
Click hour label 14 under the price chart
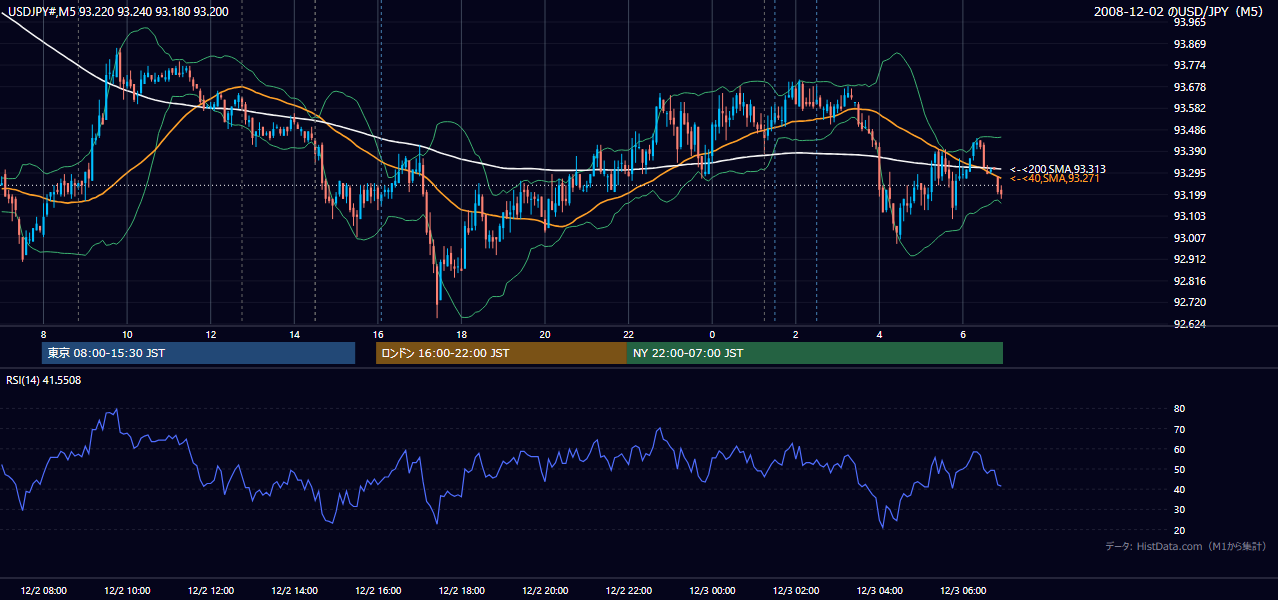coord(294,334)
